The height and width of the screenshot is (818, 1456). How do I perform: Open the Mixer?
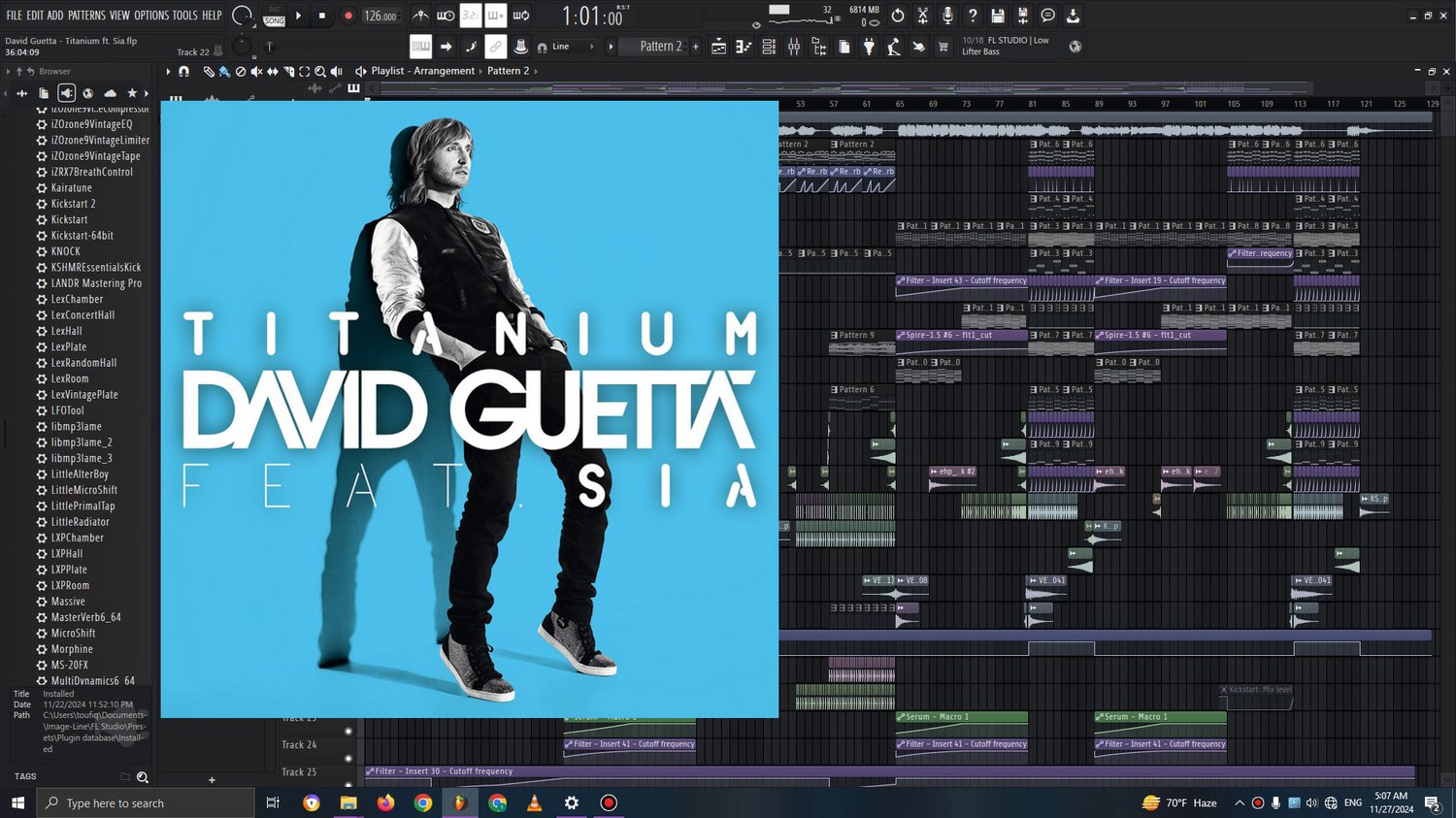click(794, 47)
